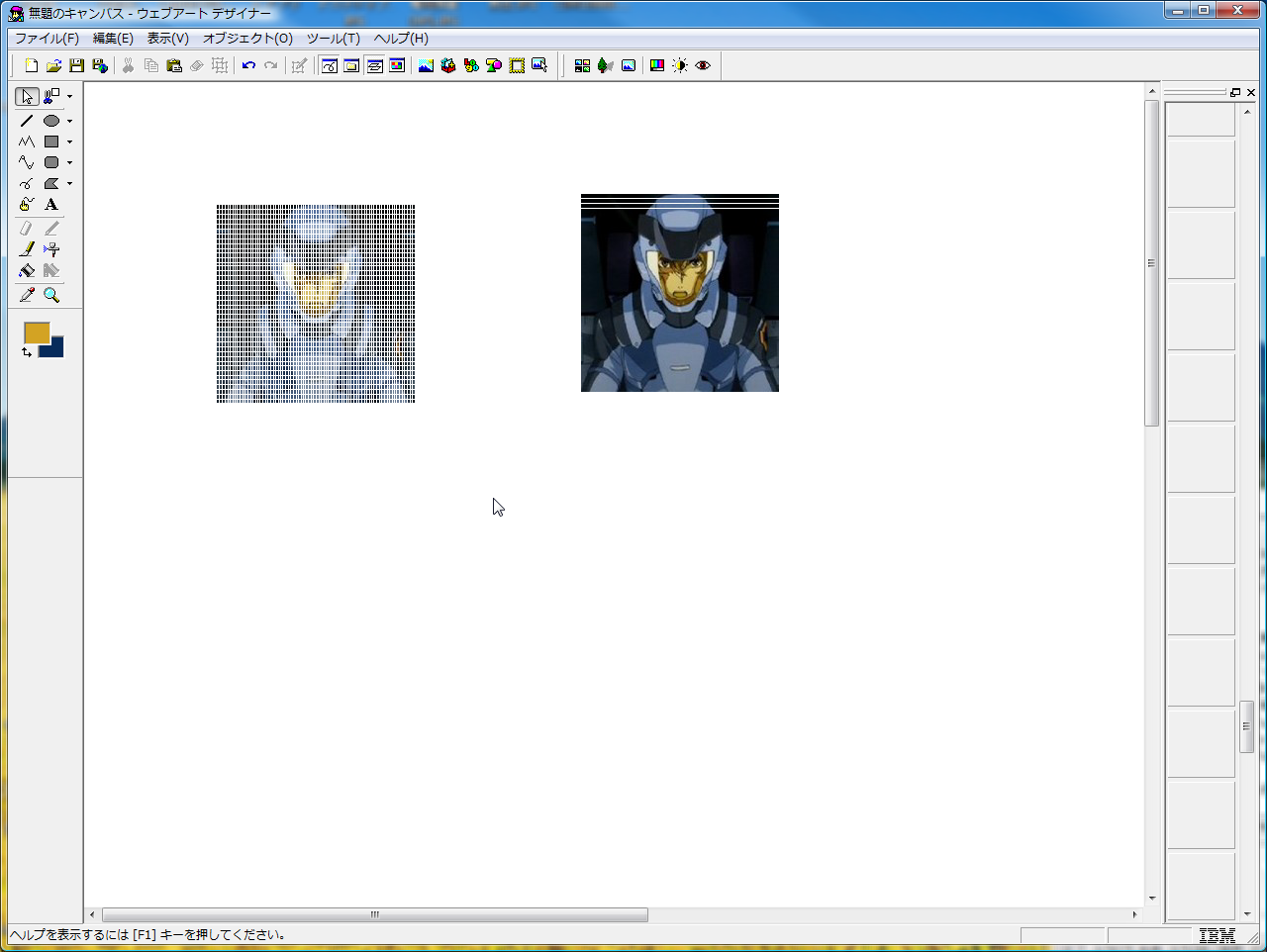Open a file with the folder icon

(53, 65)
